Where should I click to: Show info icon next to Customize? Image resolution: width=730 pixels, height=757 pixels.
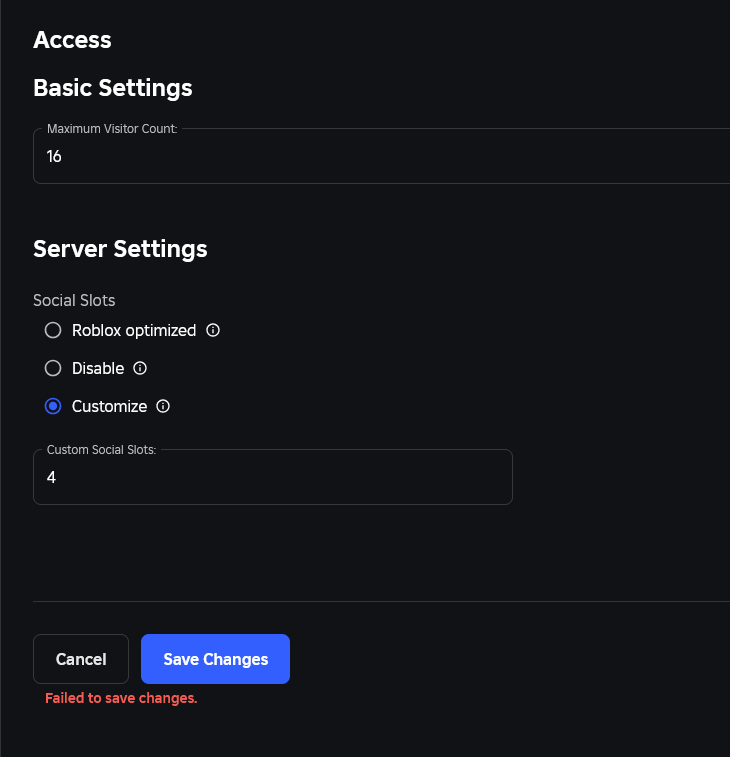[163, 406]
